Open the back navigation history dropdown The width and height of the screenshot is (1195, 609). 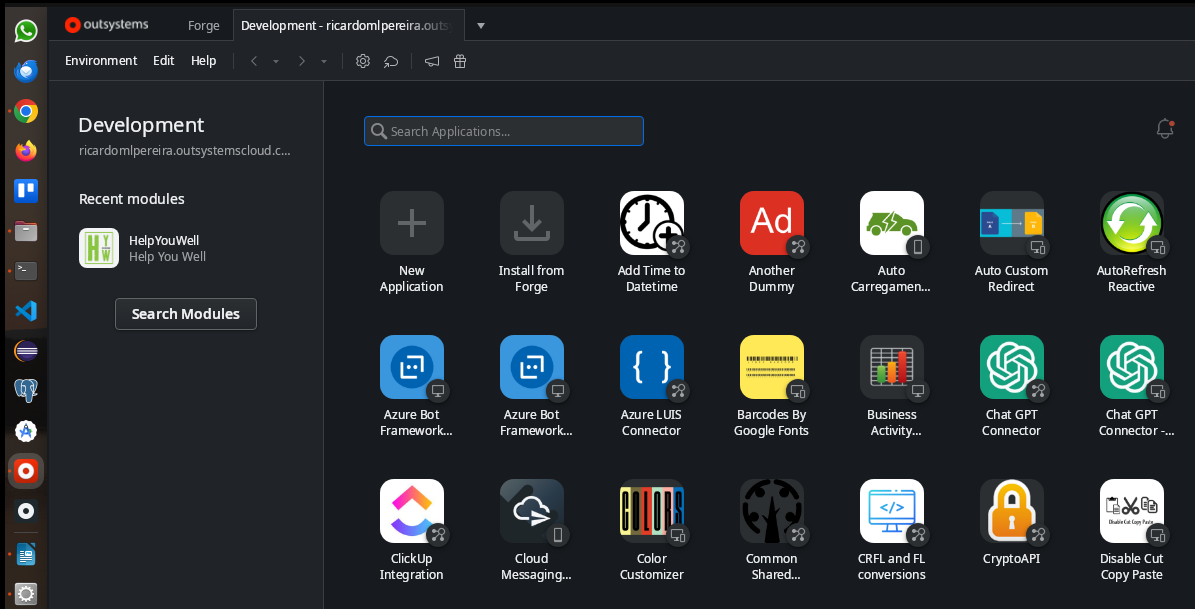(x=276, y=61)
